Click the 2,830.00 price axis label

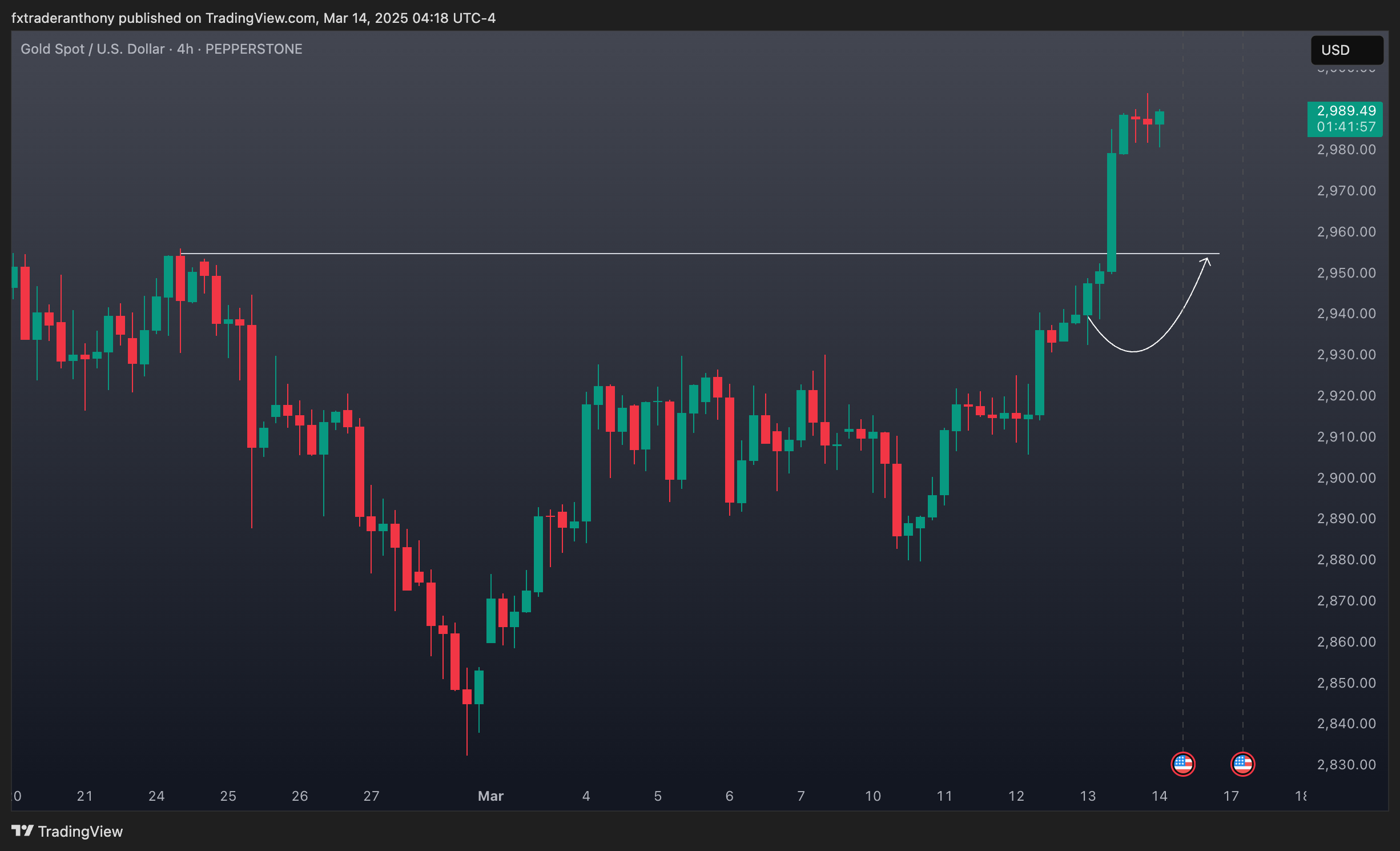[1346, 765]
